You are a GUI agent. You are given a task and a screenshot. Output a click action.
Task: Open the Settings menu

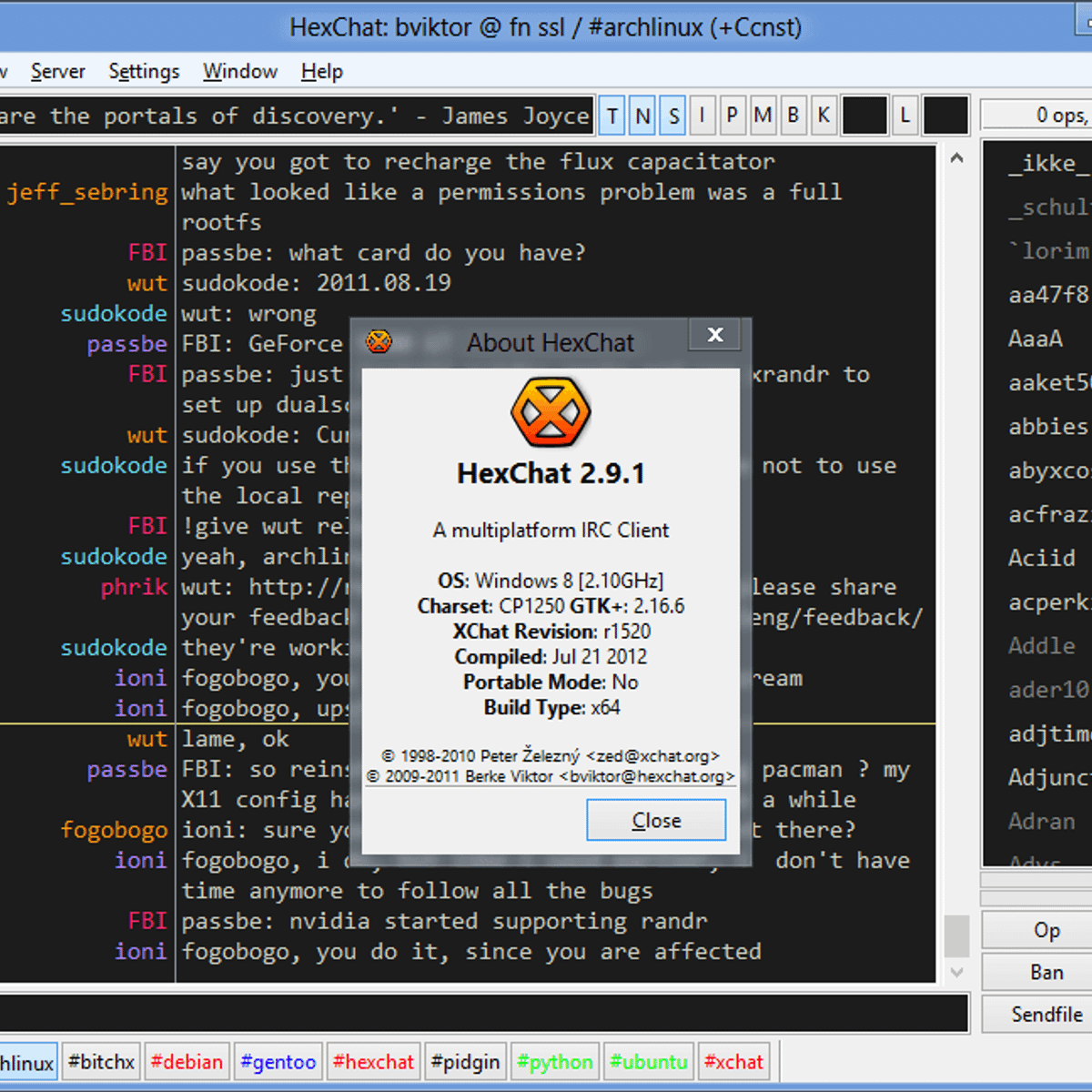point(144,71)
